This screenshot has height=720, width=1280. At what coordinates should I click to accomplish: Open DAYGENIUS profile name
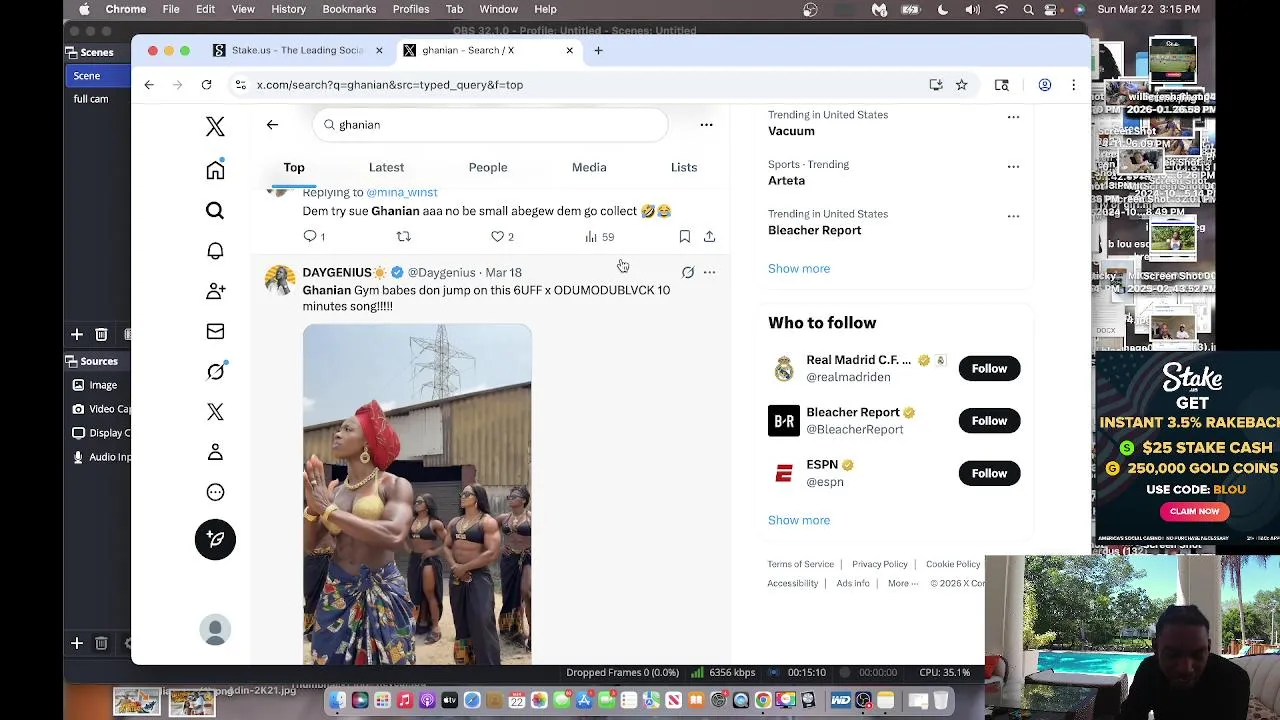point(337,272)
